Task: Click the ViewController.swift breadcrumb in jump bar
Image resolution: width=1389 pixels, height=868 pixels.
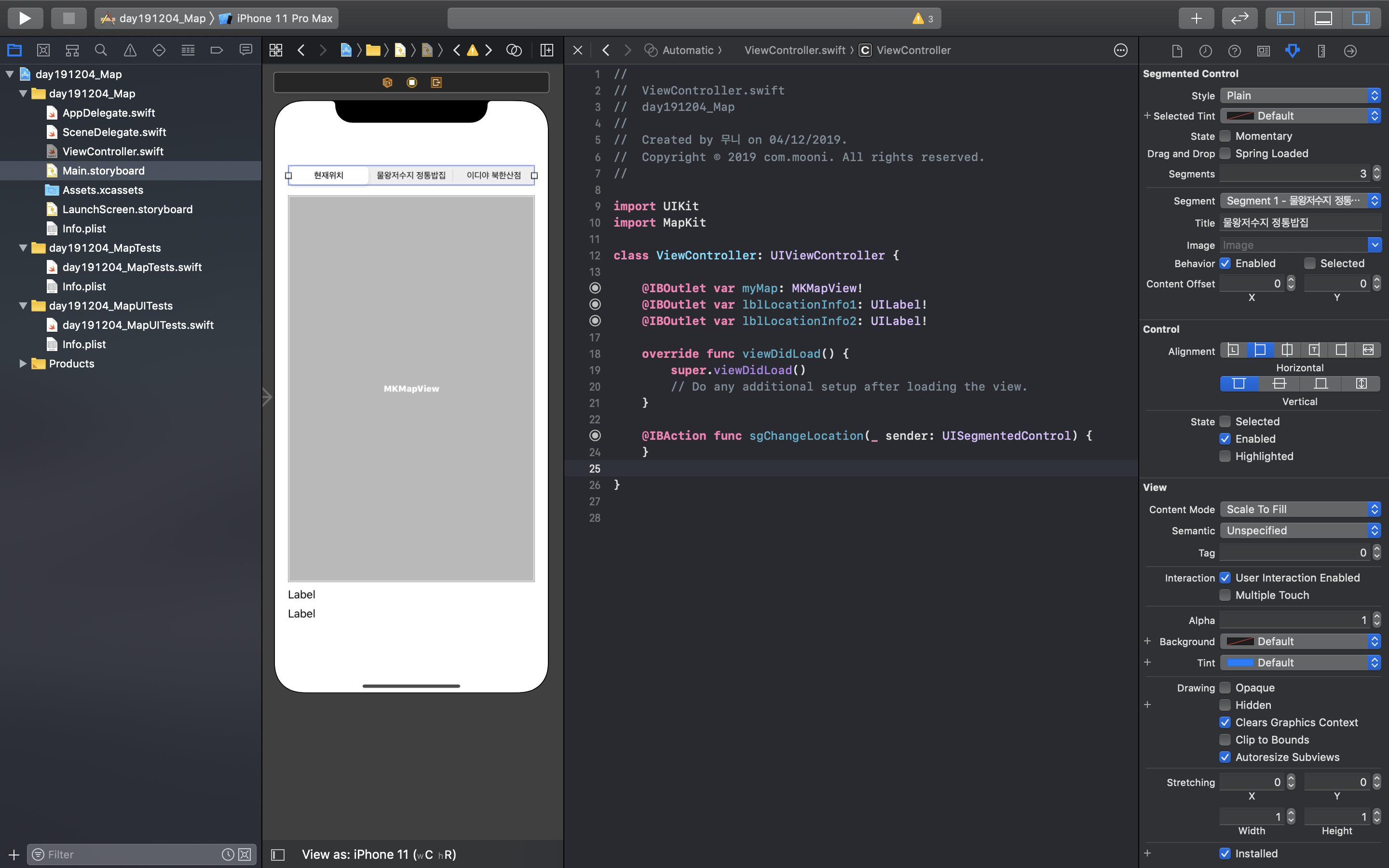Action: [x=794, y=51]
